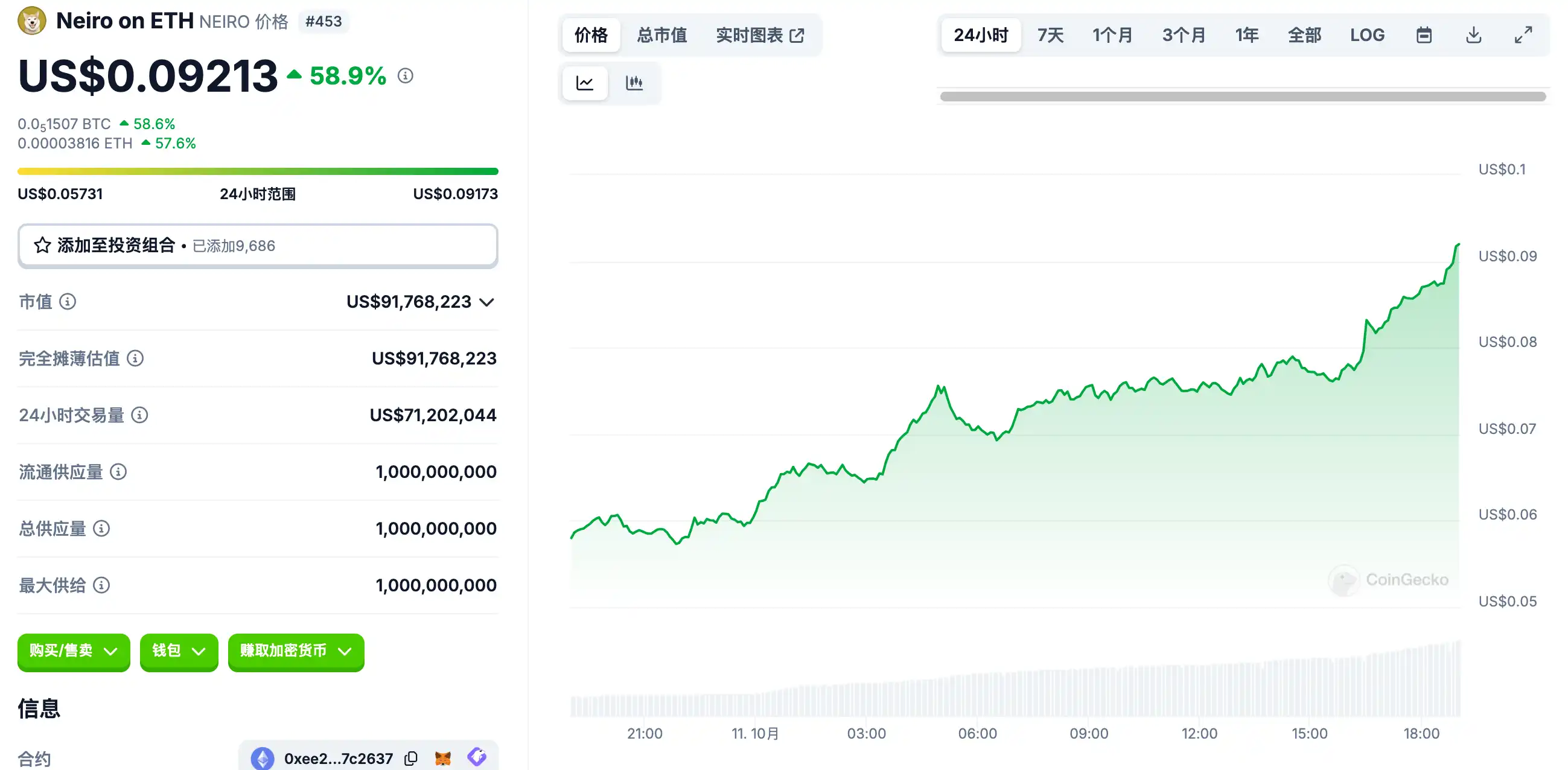
Task: Switch to the 总市值 tab
Action: click(661, 36)
